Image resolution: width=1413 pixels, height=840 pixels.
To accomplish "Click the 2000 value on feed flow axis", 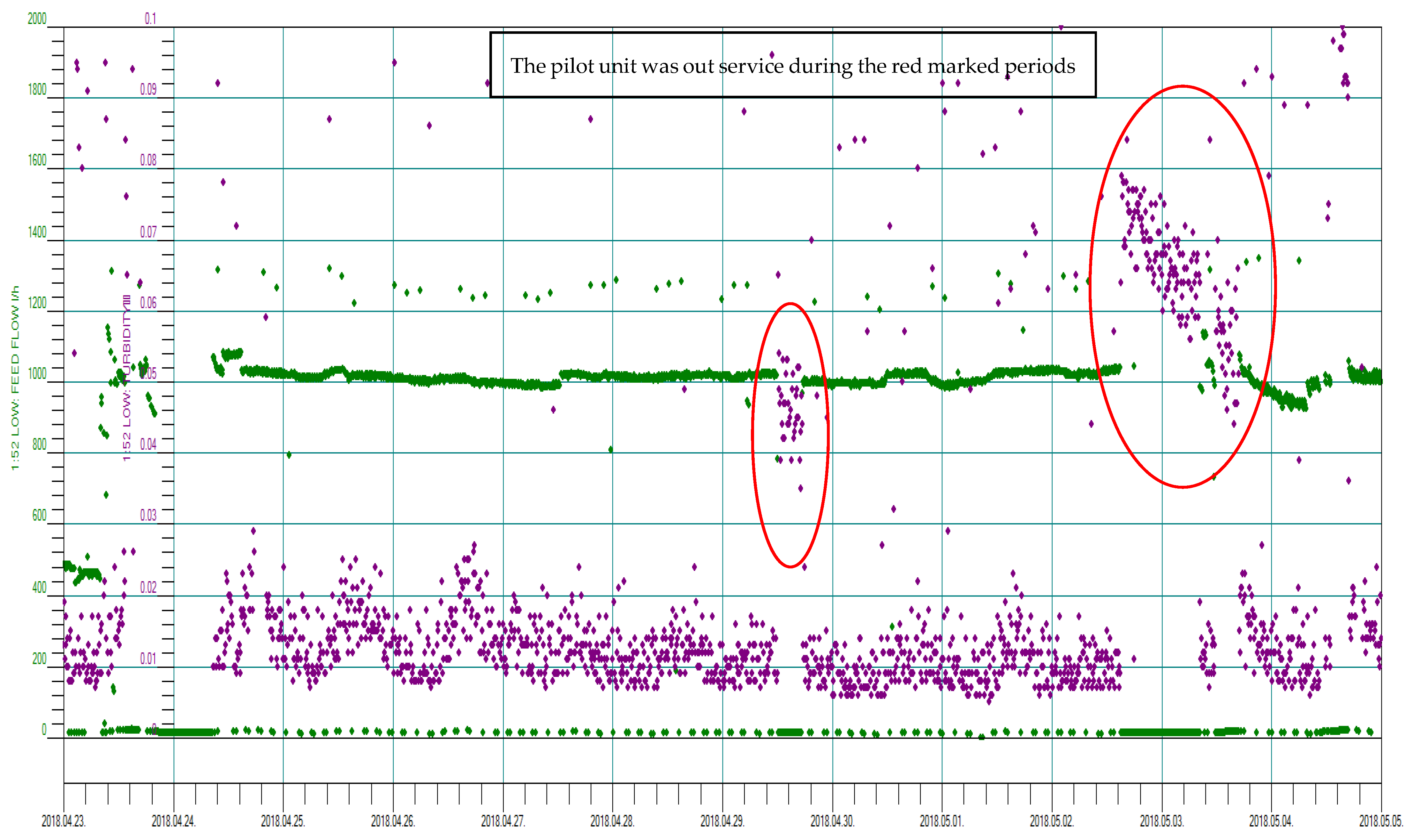I will [x=37, y=19].
